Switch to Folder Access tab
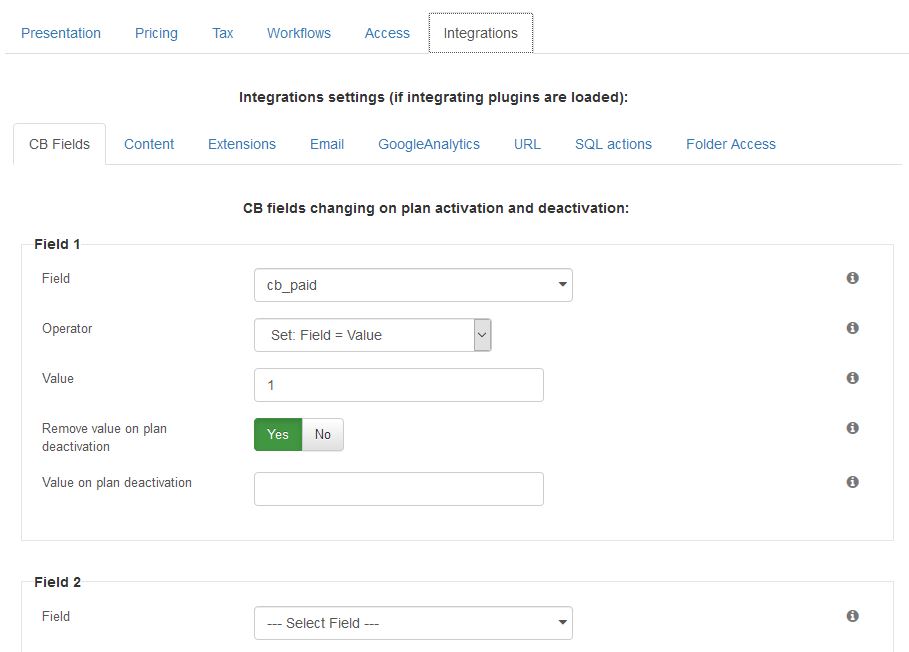The image size is (909, 652). 730,144
